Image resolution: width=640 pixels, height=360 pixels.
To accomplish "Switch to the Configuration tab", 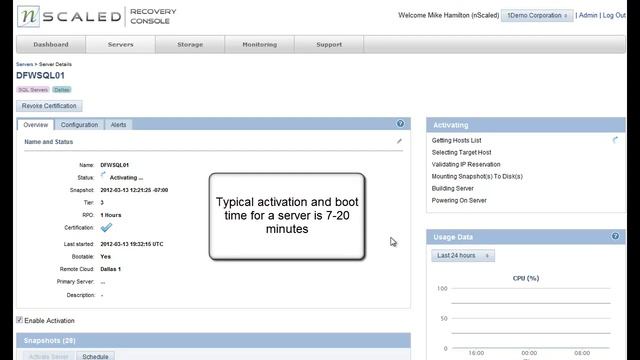I will [x=79, y=125].
